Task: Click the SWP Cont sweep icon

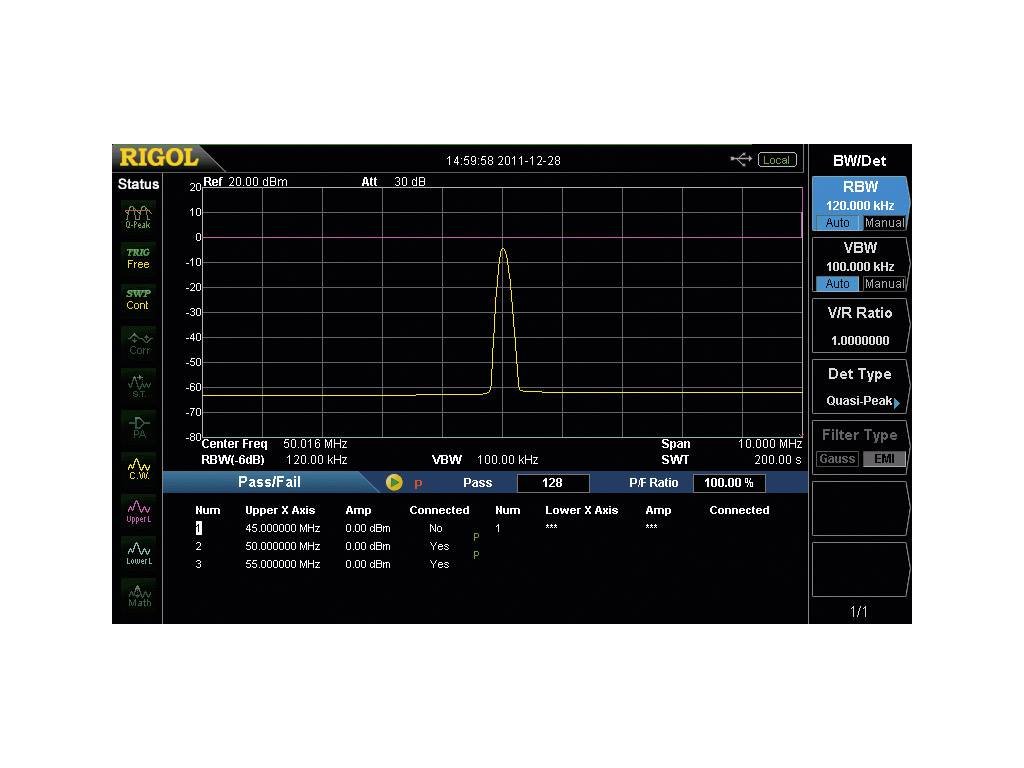Action: pyautogui.click(x=138, y=299)
